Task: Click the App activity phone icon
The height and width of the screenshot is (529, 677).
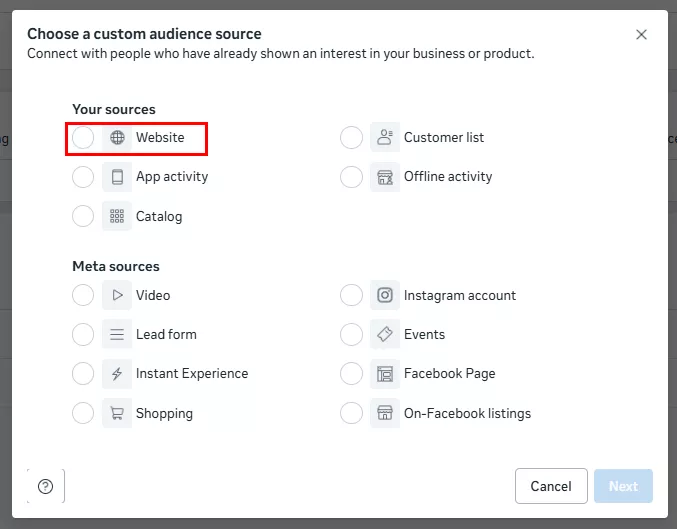Action: point(117,177)
